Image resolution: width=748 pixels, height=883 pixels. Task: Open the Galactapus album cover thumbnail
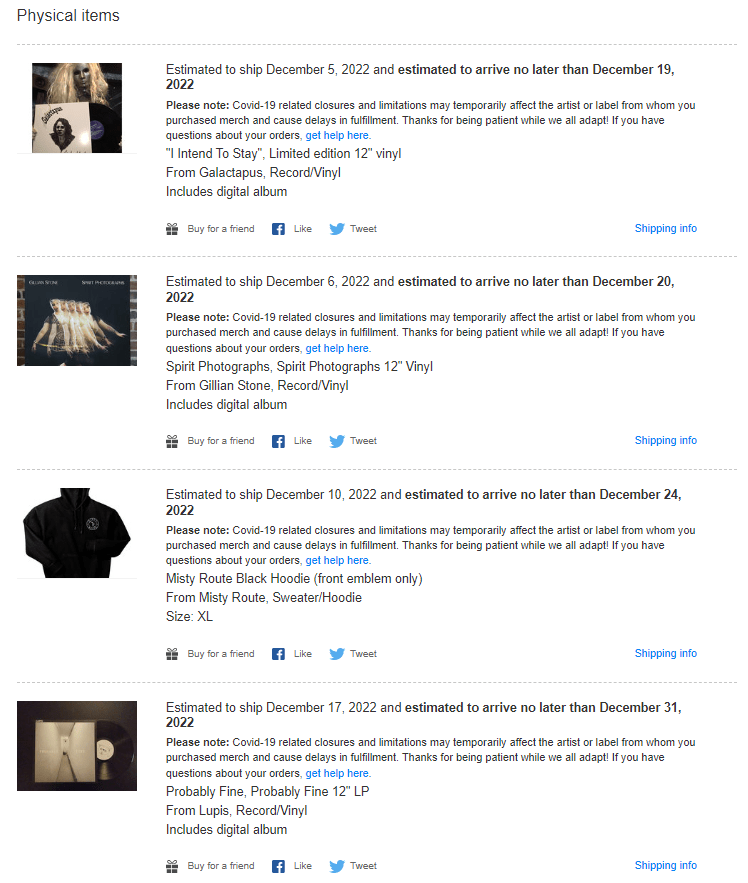click(77, 108)
